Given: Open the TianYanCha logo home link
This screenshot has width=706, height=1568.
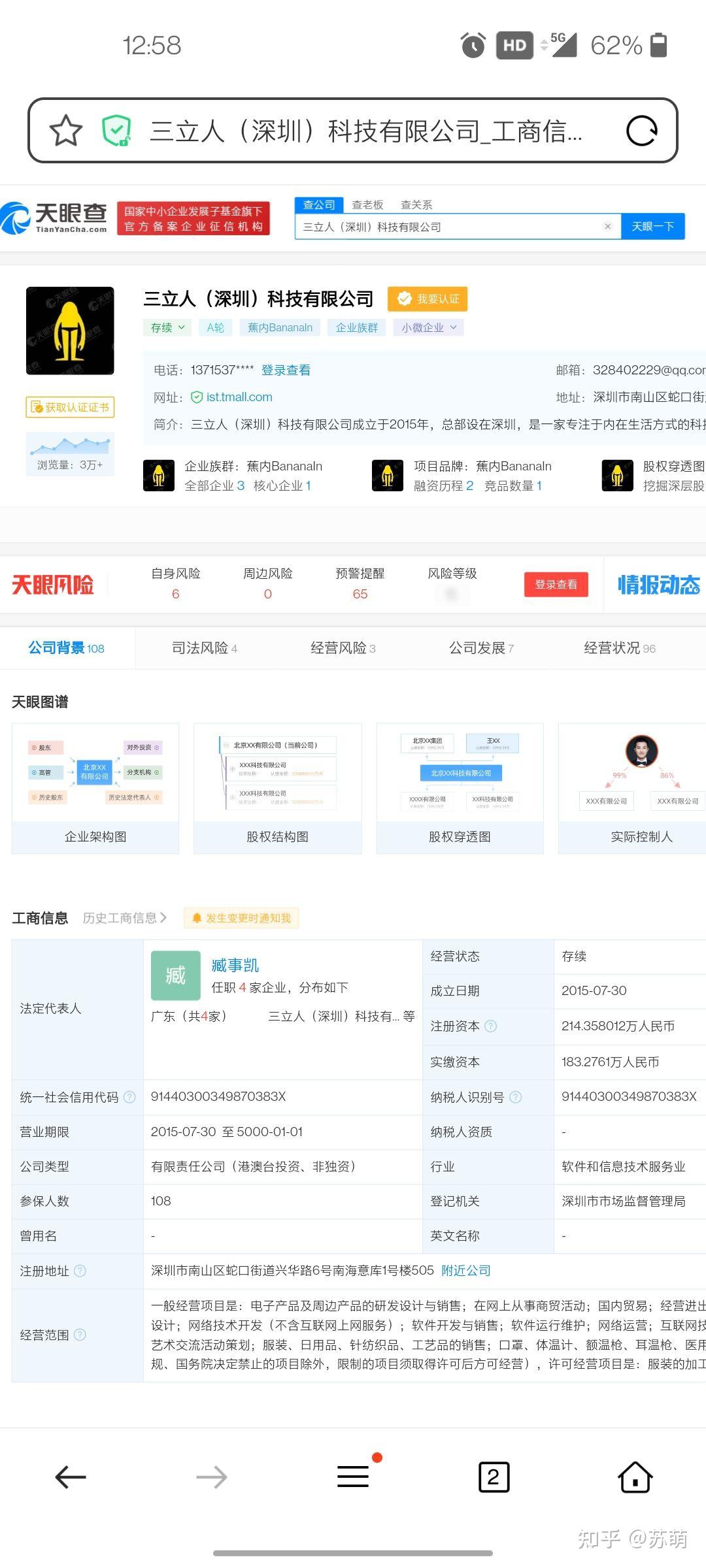Looking at the screenshot, I should pos(54,218).
